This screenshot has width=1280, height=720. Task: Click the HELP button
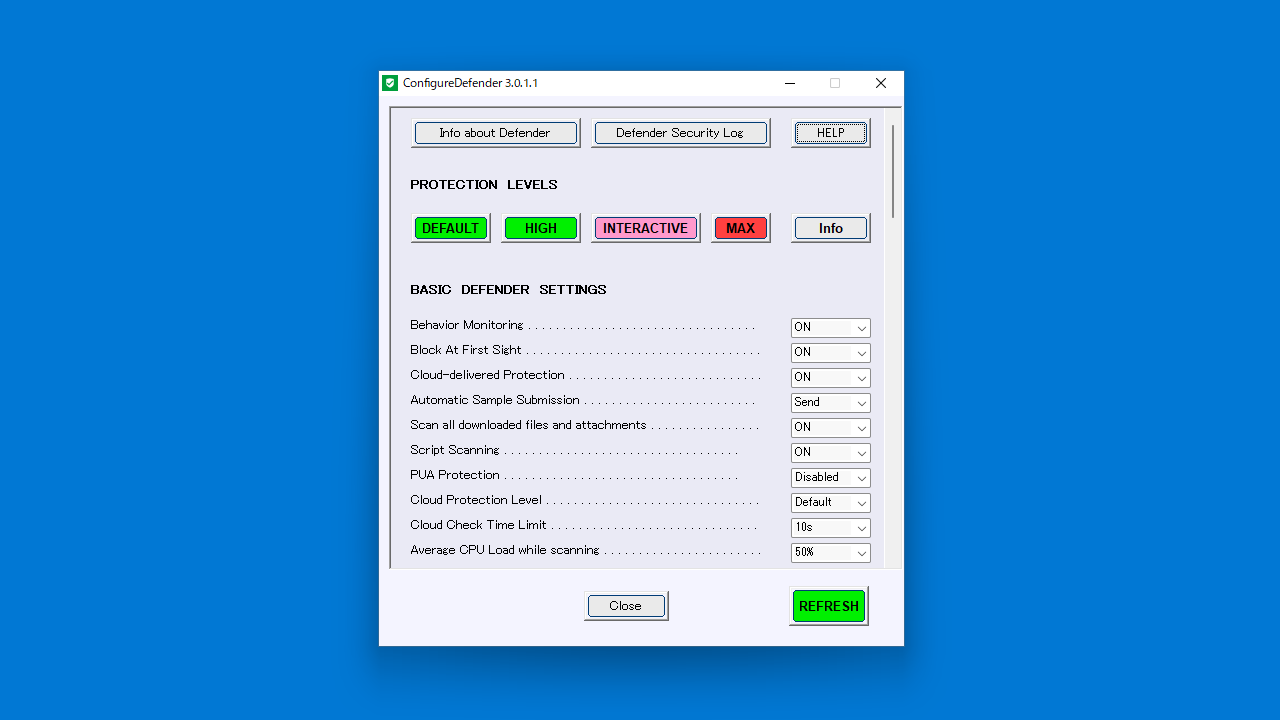[830, 133]
